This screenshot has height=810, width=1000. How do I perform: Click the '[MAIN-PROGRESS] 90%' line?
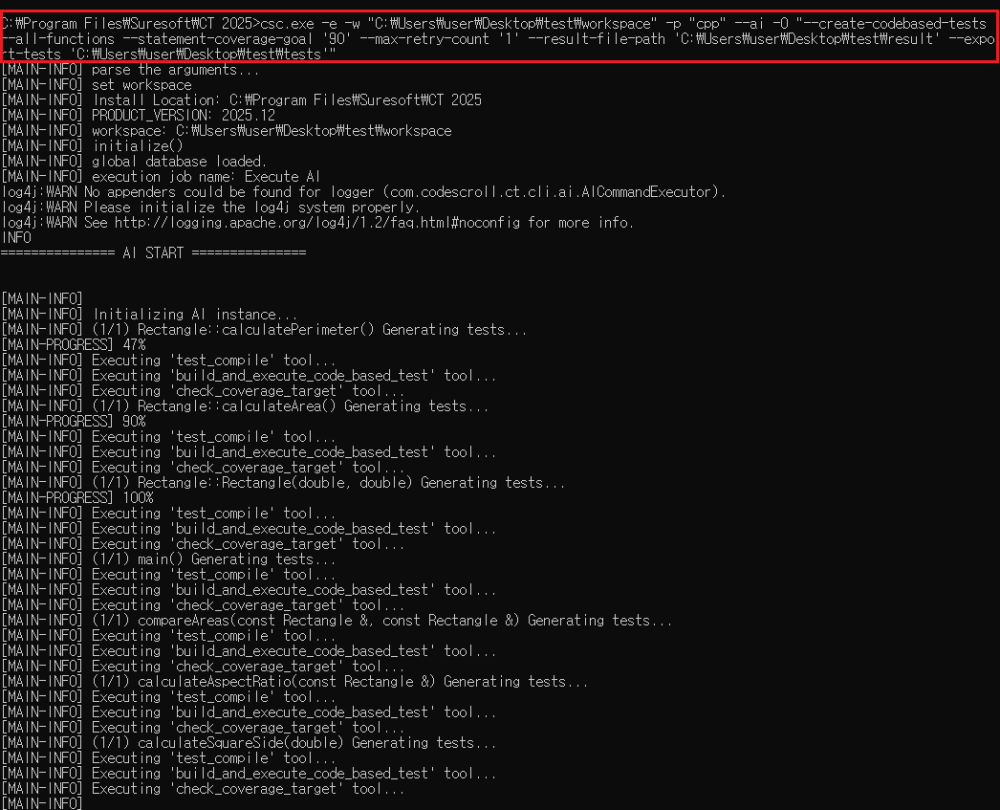click(73, 422)
